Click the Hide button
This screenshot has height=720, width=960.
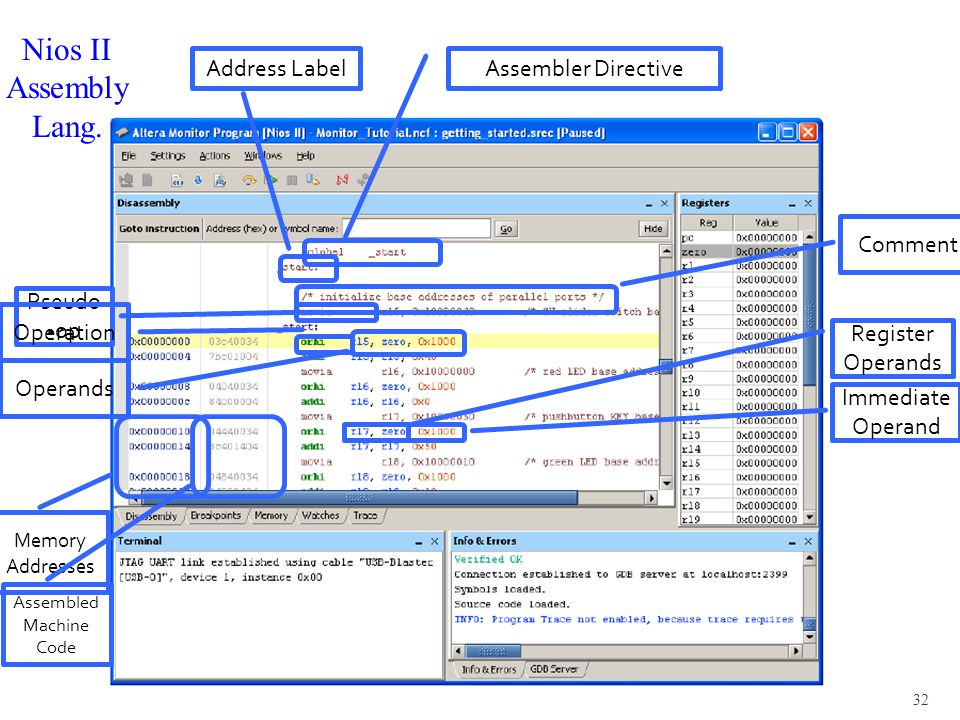(653, 228)
